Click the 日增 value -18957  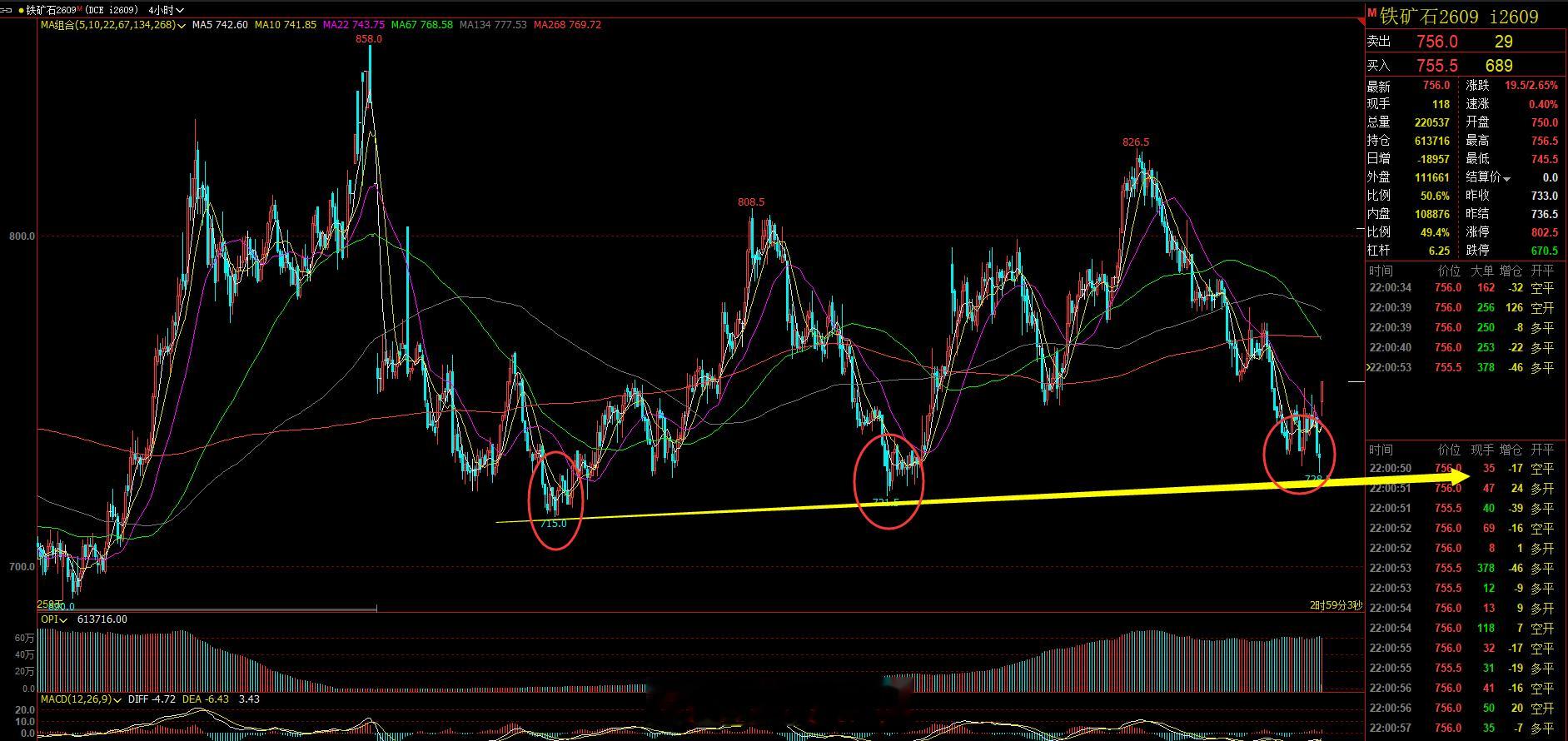[1433, 159]
